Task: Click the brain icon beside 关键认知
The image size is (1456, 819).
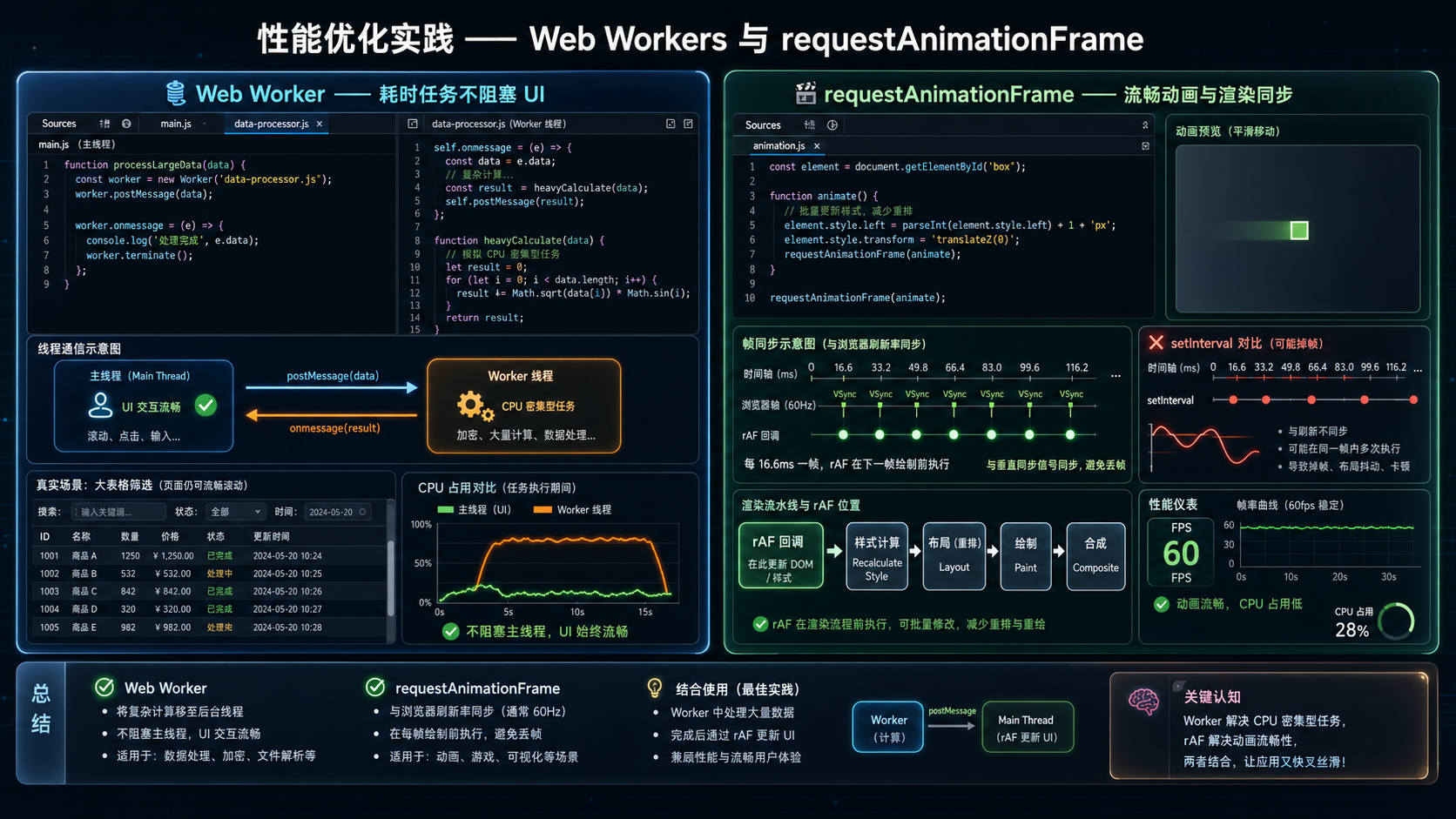Action: tap(1144, 701)
